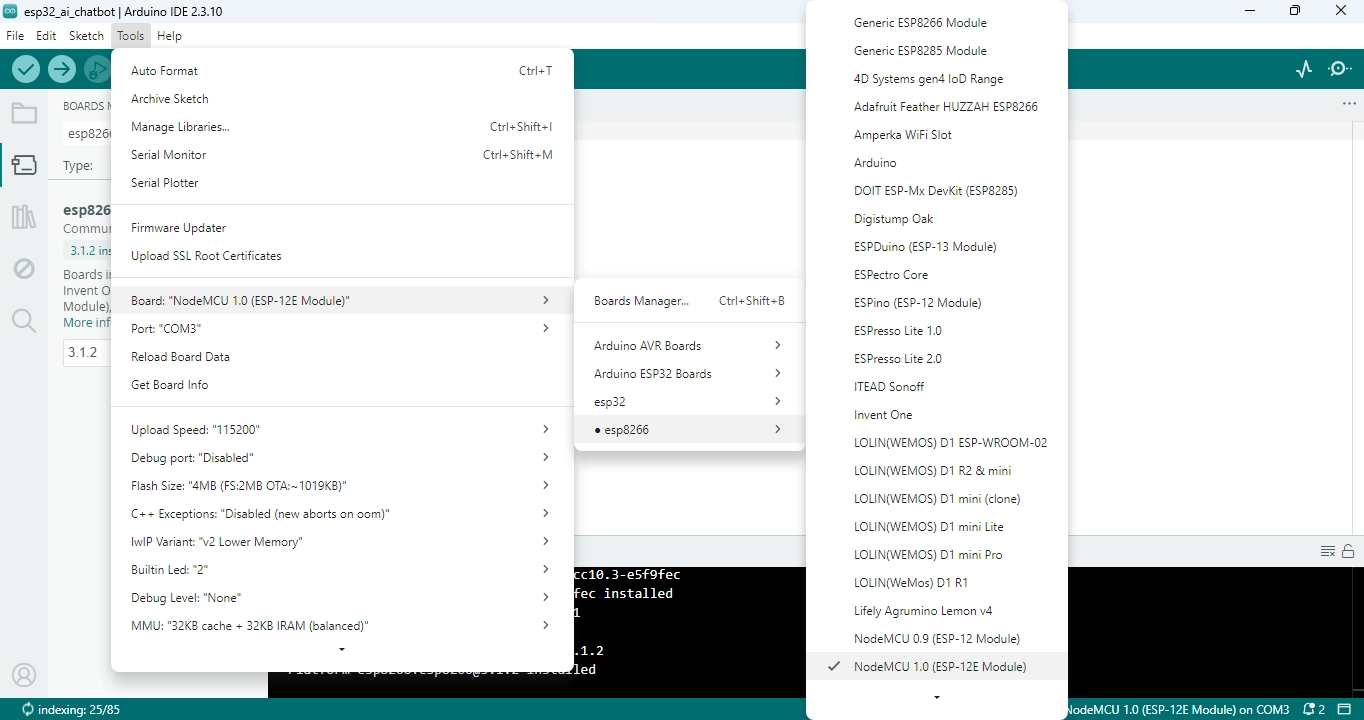Open Boards Manager... from submenu
The height and width of the screenshot is (720, 1364).
pos(689,301)
